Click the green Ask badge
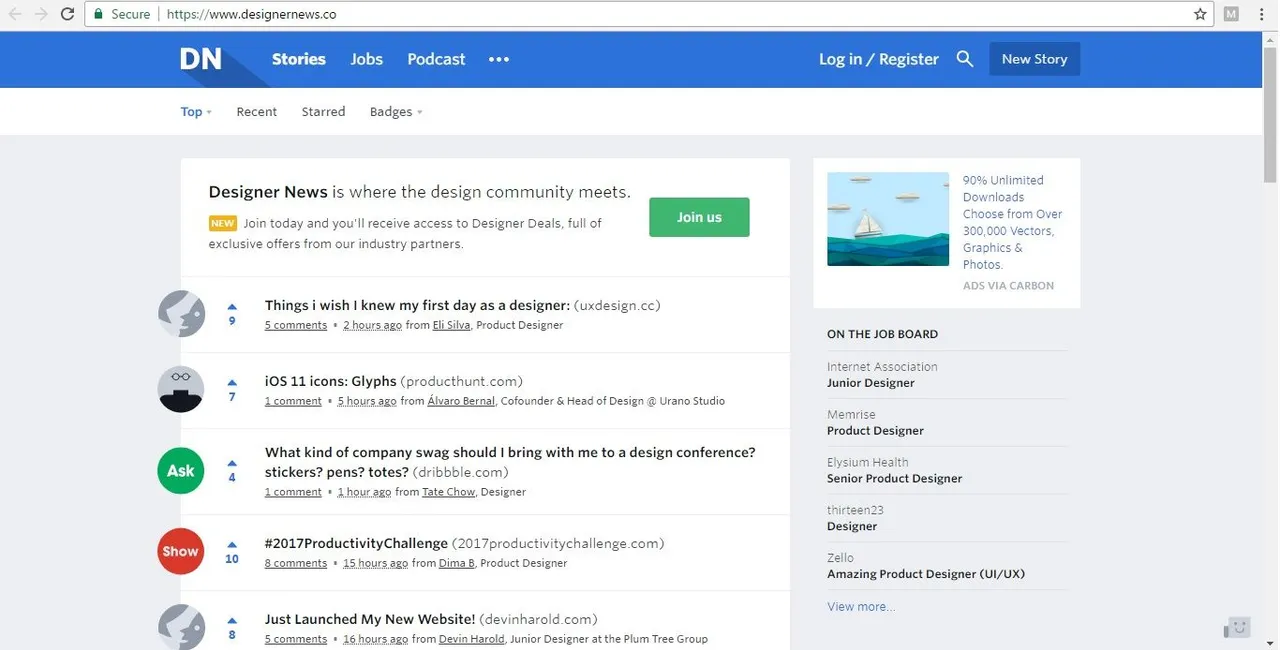 coord(181,471)
